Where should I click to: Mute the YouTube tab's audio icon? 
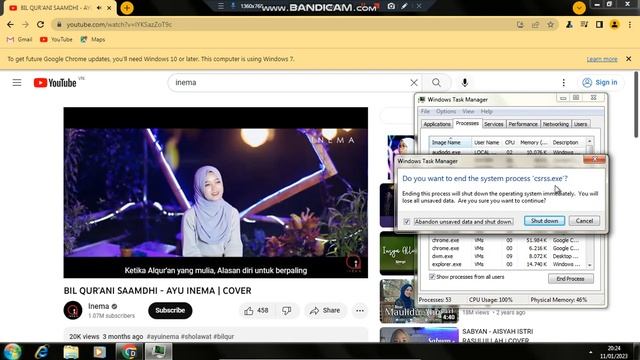pos(99,8)
